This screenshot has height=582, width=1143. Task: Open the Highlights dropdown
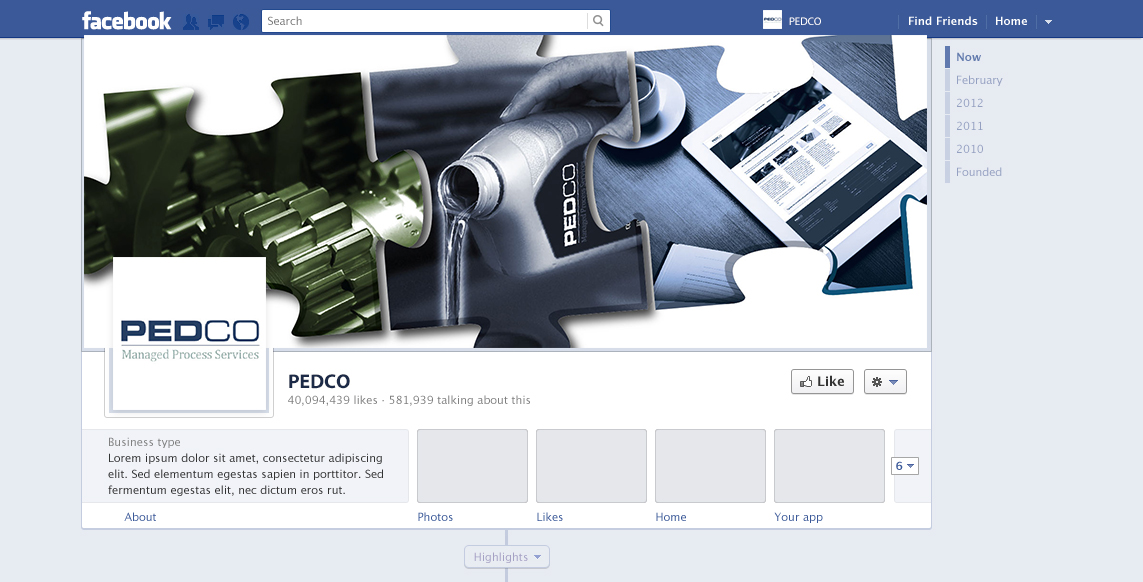pos(507,556)
